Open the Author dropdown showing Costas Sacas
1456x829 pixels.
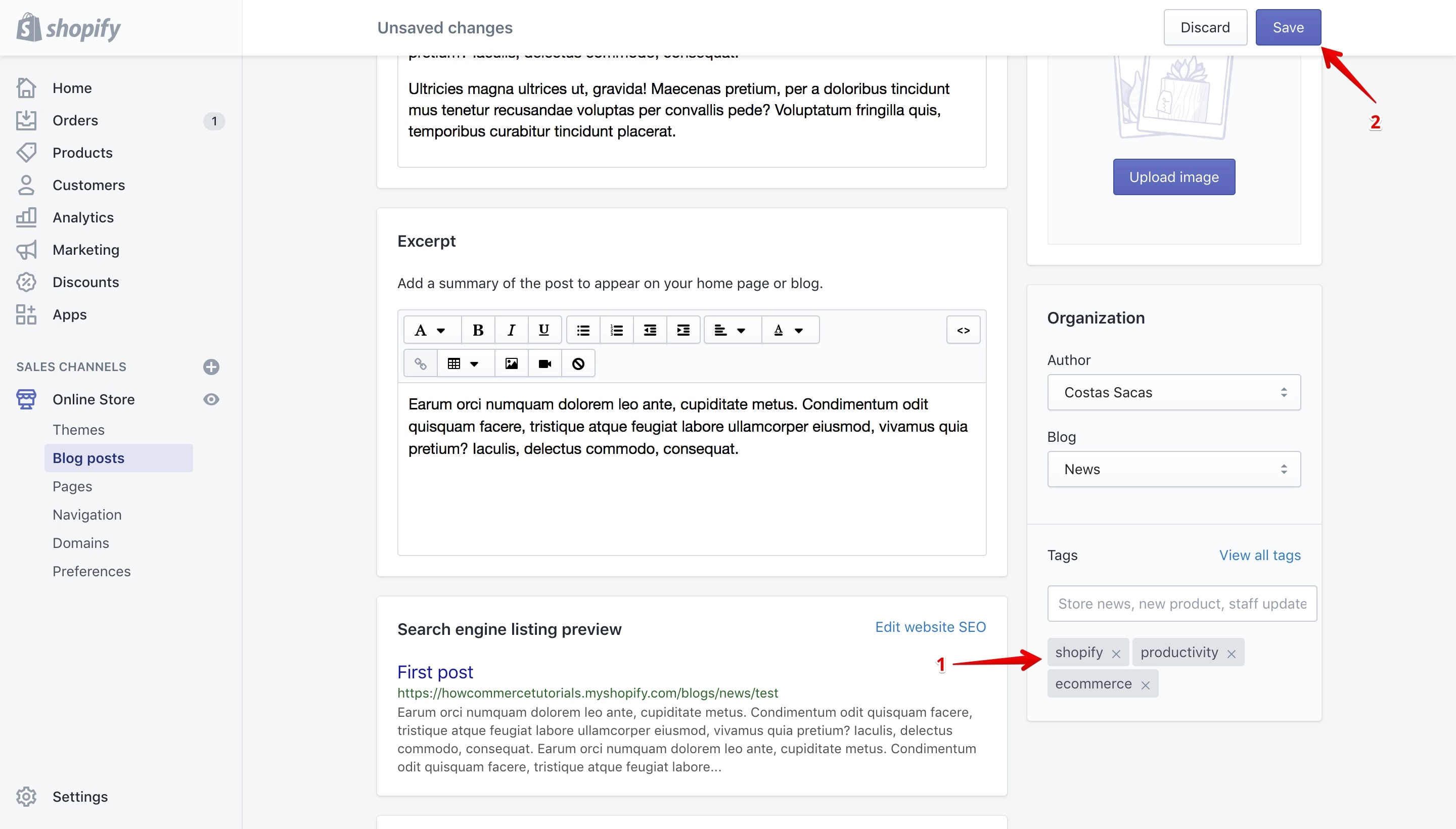tap(1174, 392)
